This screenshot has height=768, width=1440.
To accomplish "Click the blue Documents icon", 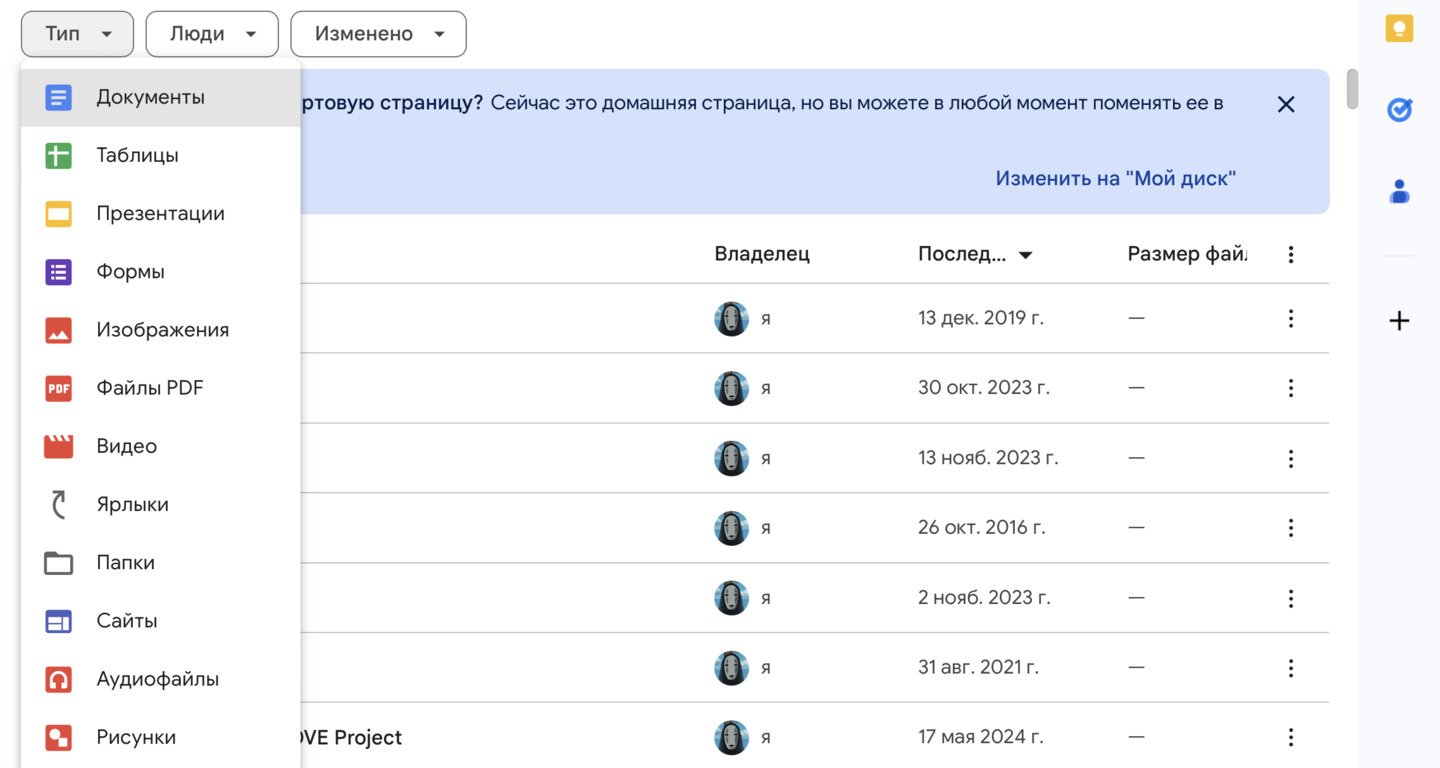I will tap(59, 98).
